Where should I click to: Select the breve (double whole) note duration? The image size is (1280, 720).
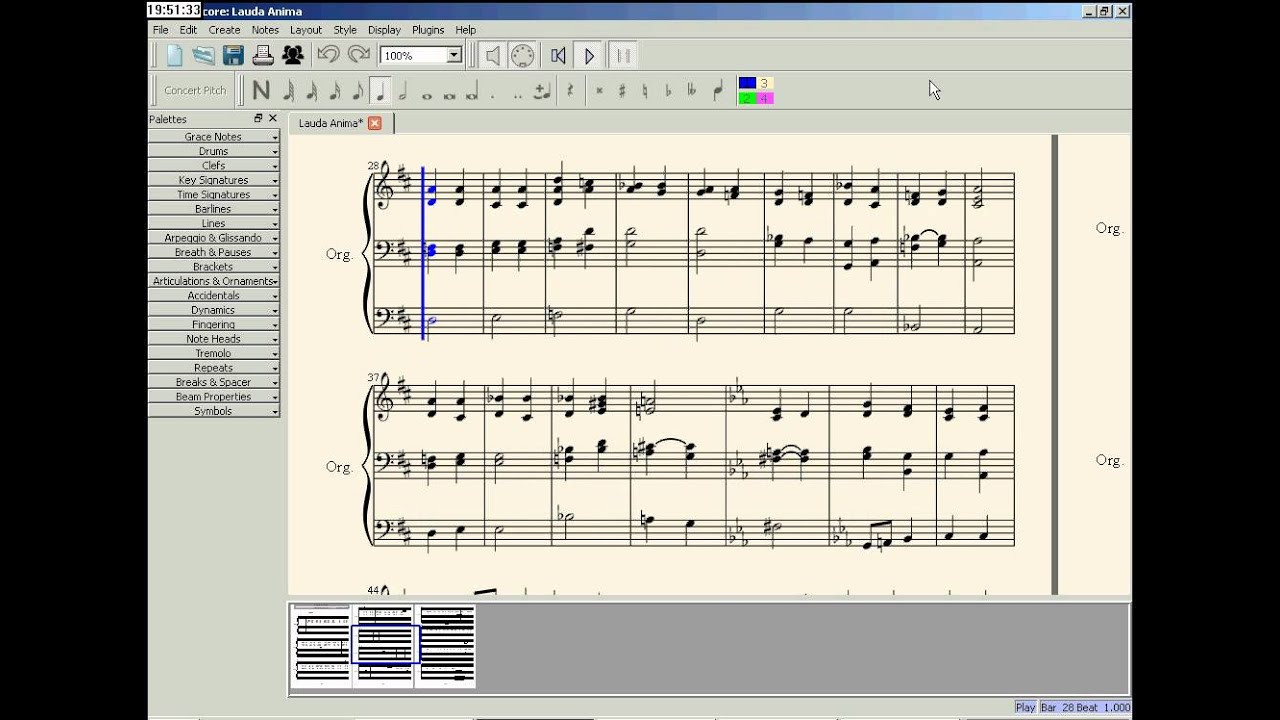(x=449, y=95)
